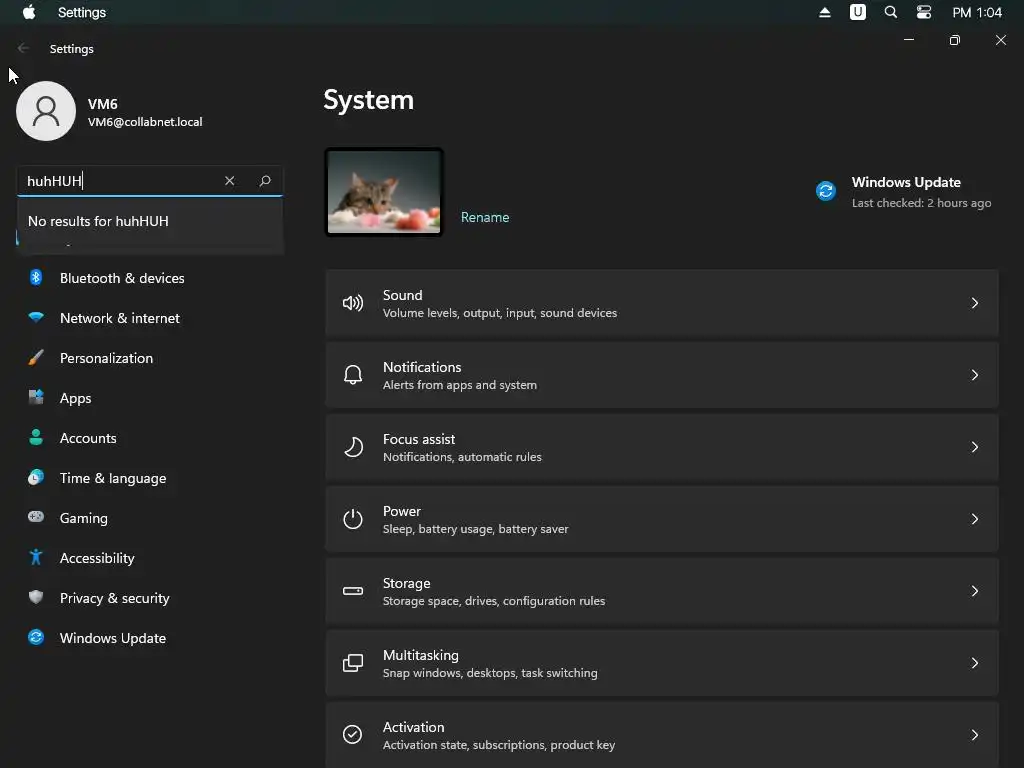This screenshot has height=768, width=1024.
Task: Click the Rename link
Action: coord(485,217)
